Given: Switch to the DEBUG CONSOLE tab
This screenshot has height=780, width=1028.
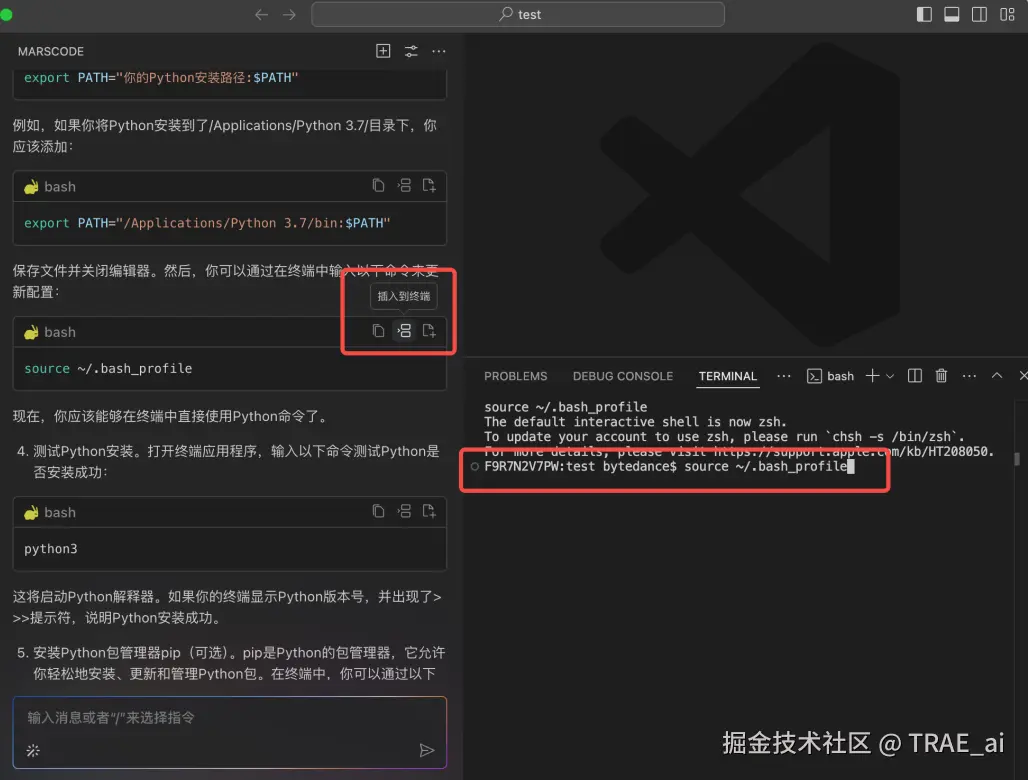Looking at the screenshot, I should click(x=622, y=376).
